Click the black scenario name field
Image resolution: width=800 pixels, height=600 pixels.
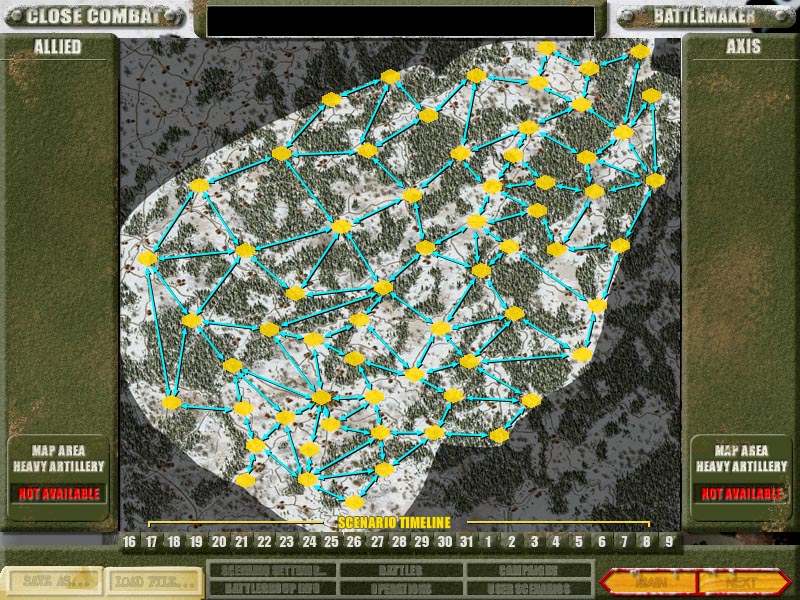click(401, 21)
